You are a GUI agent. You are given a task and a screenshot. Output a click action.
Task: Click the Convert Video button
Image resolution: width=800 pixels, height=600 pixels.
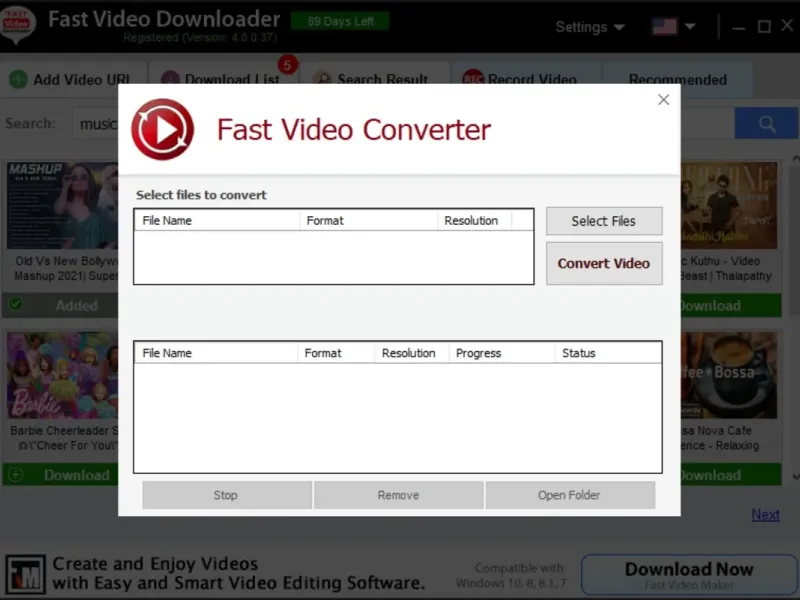[x=604, y=263]
